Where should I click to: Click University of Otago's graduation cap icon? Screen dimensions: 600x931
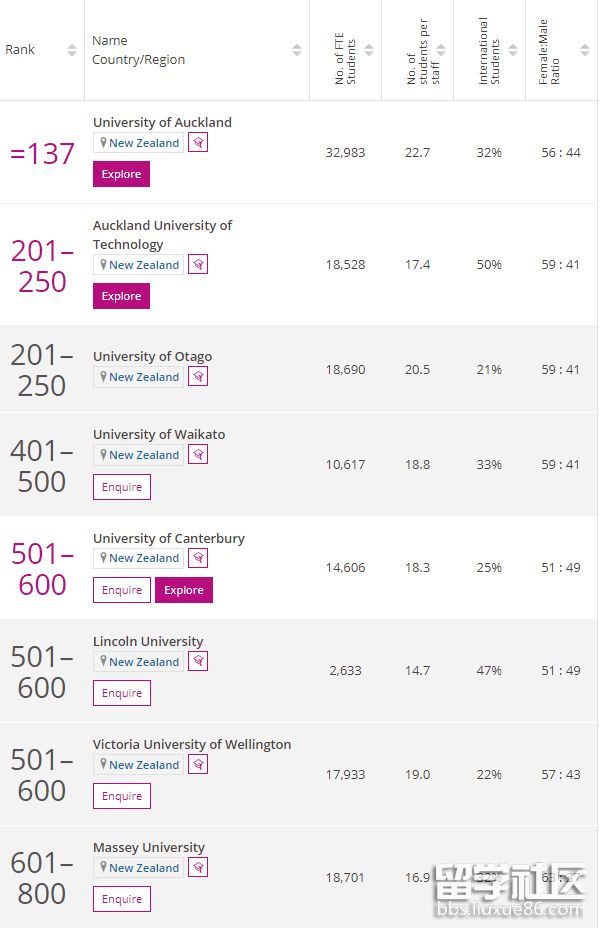tap(198, 377)
